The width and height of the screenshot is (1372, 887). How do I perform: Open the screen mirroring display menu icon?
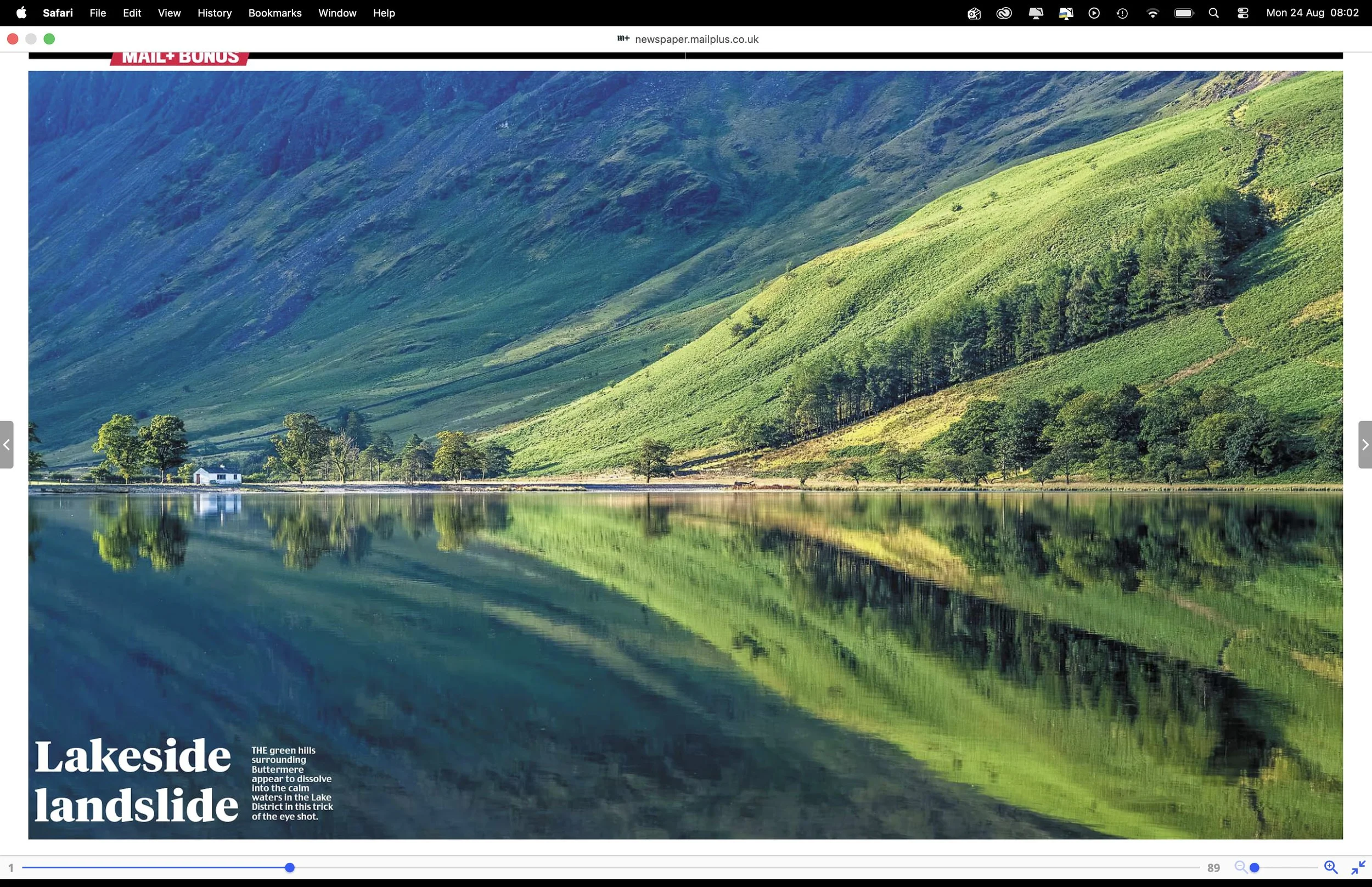[x=1036, y=13]
